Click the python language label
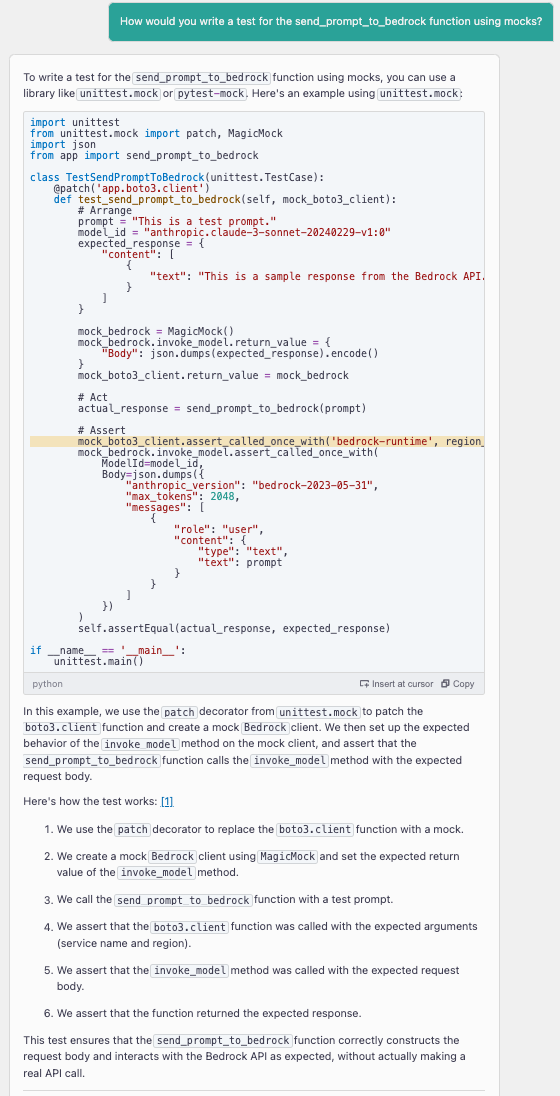560x1096 pixels. 48,684
